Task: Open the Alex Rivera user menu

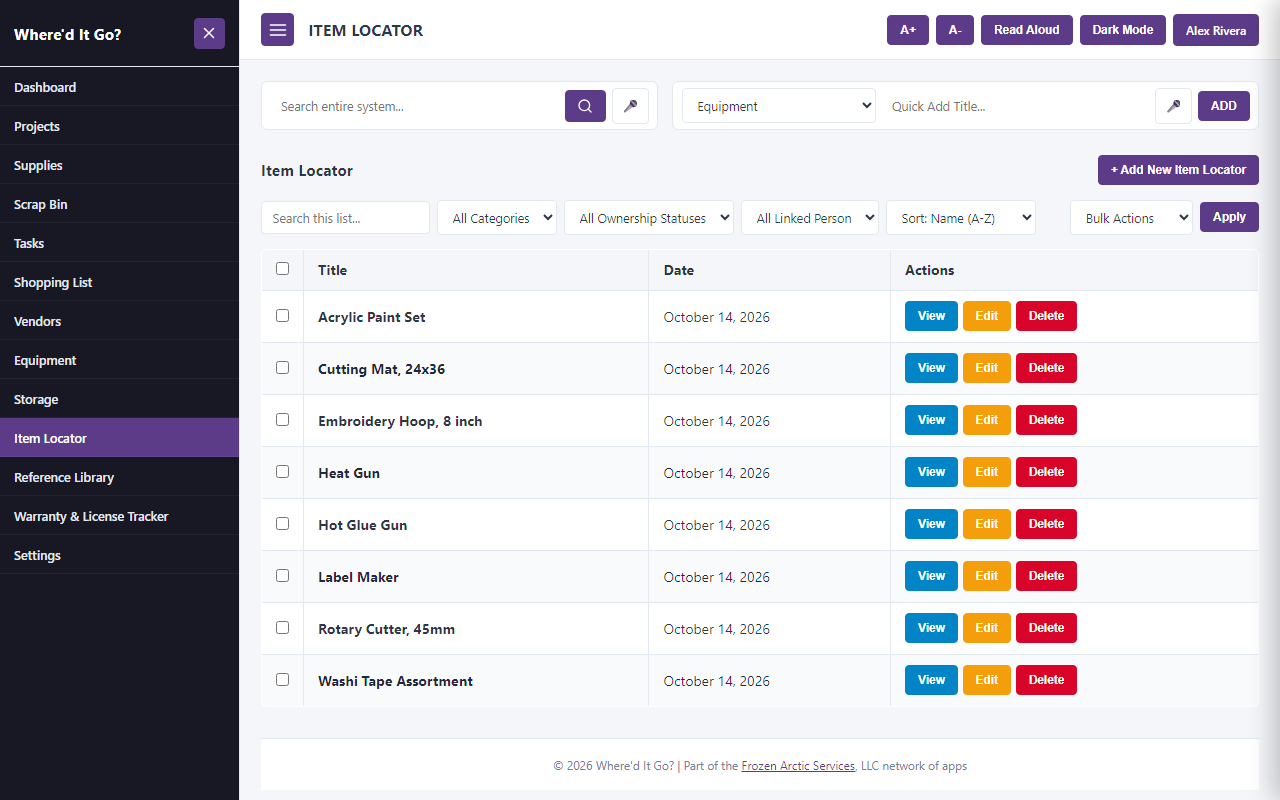Action: click(x=1216, y=30)
